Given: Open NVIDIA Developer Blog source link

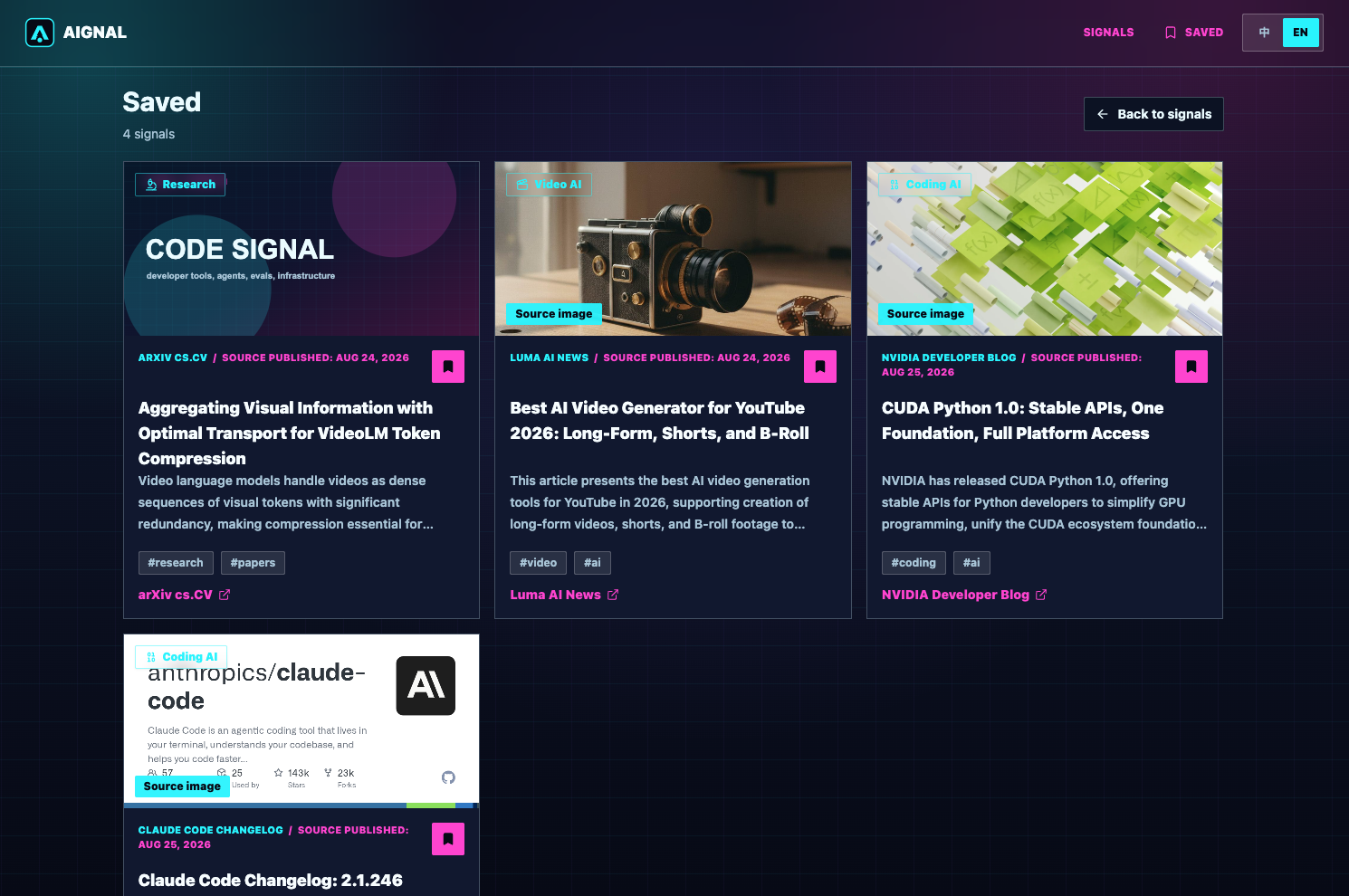Looking at the screenshot, I should tap(964, 595).
